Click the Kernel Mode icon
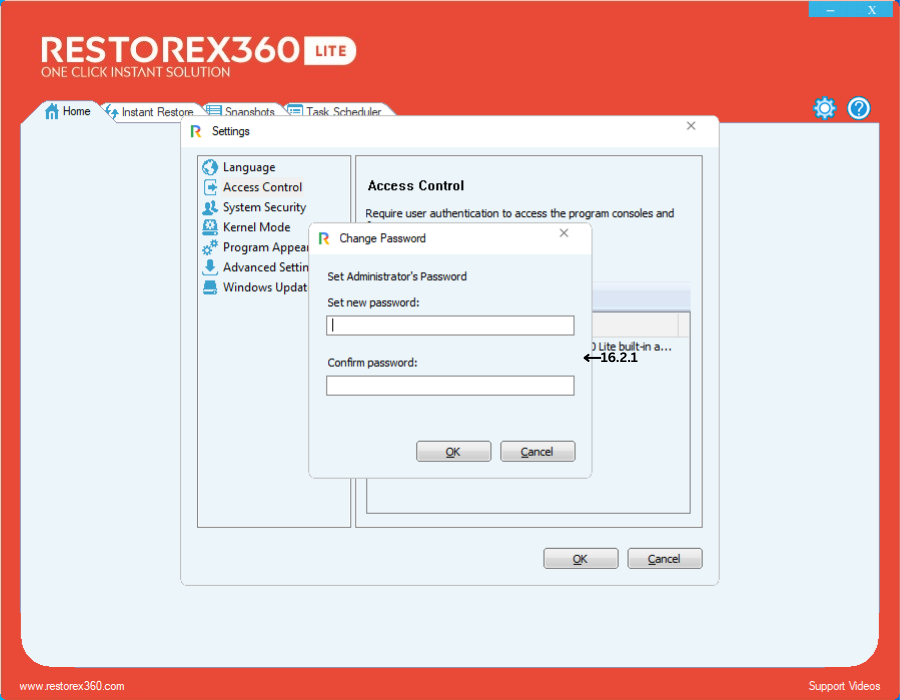This screenshot has height=700, width=900. pos(210,227)
